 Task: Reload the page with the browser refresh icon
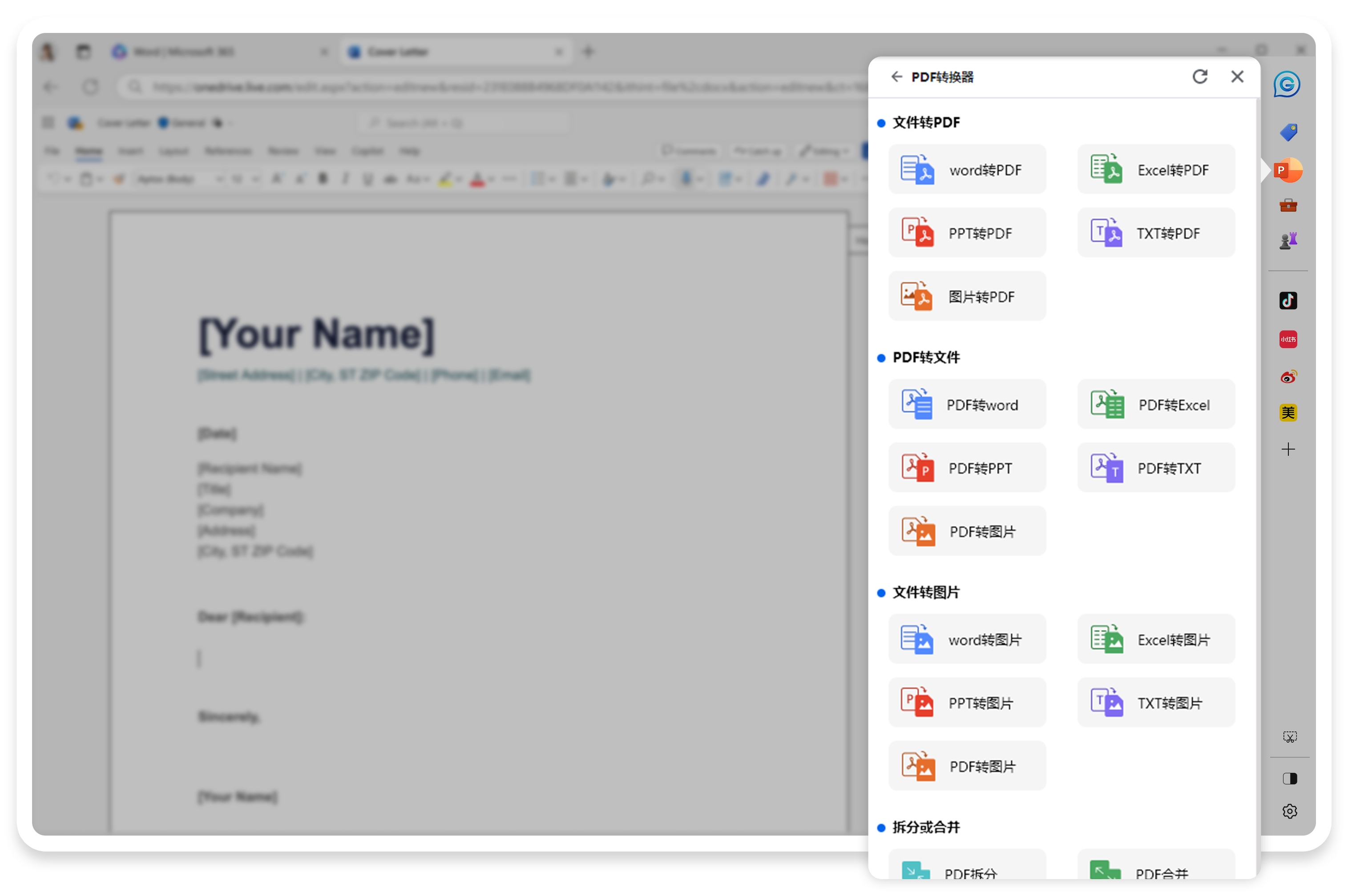tap(90, 87)
